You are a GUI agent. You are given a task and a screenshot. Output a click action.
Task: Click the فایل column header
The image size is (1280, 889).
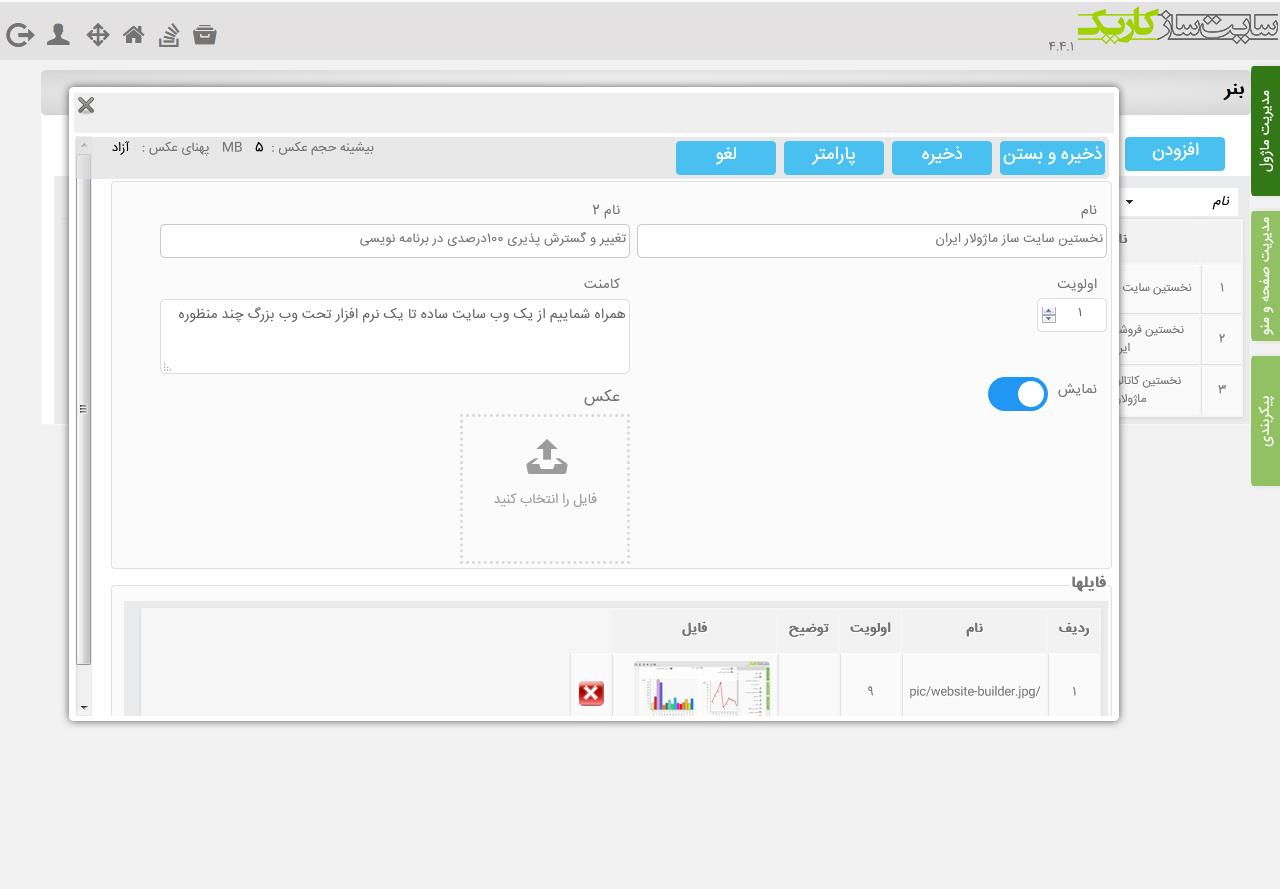point(695,629)
